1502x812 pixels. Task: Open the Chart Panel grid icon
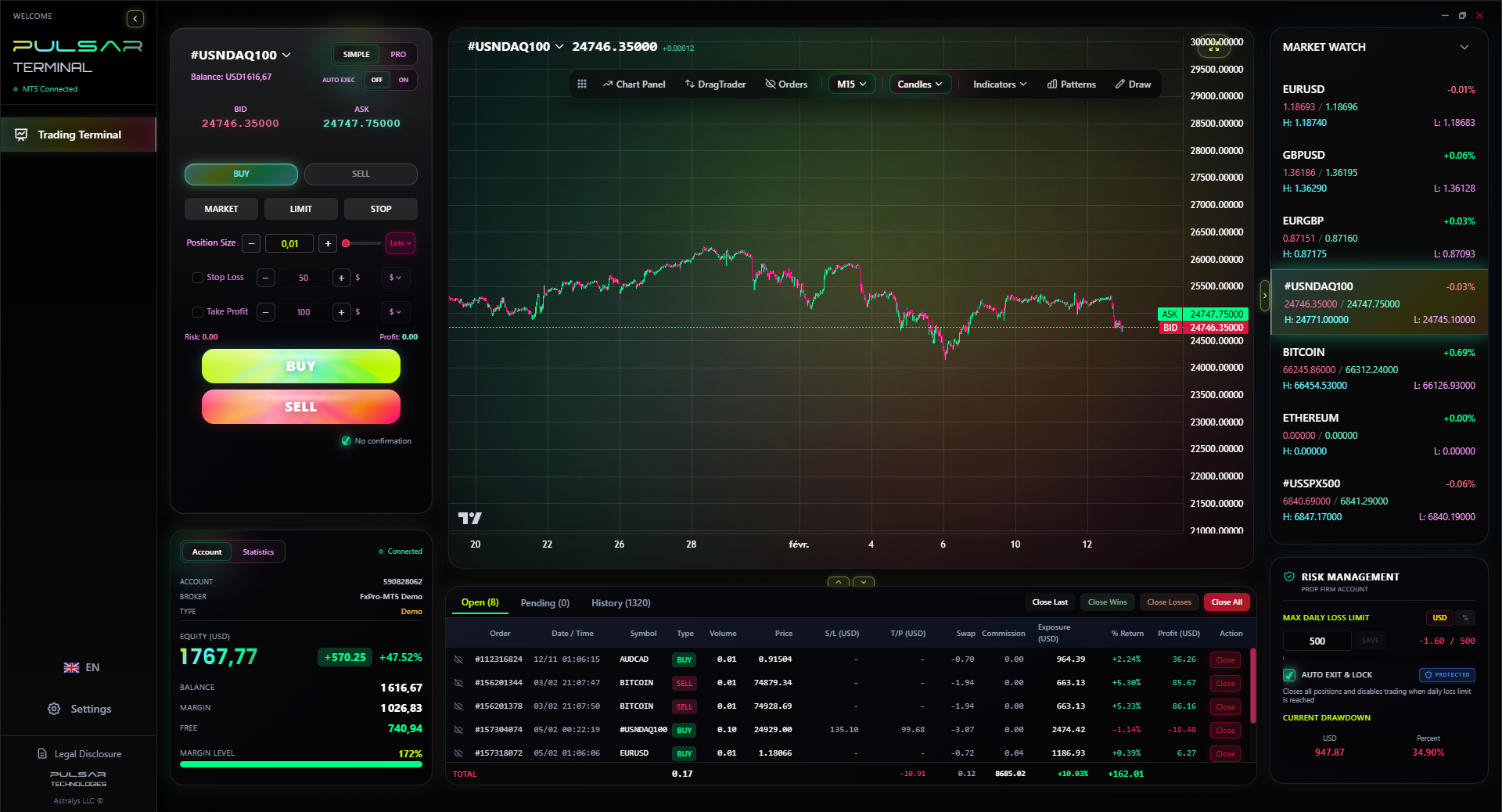pyautogui.click(x=582, y=84)
